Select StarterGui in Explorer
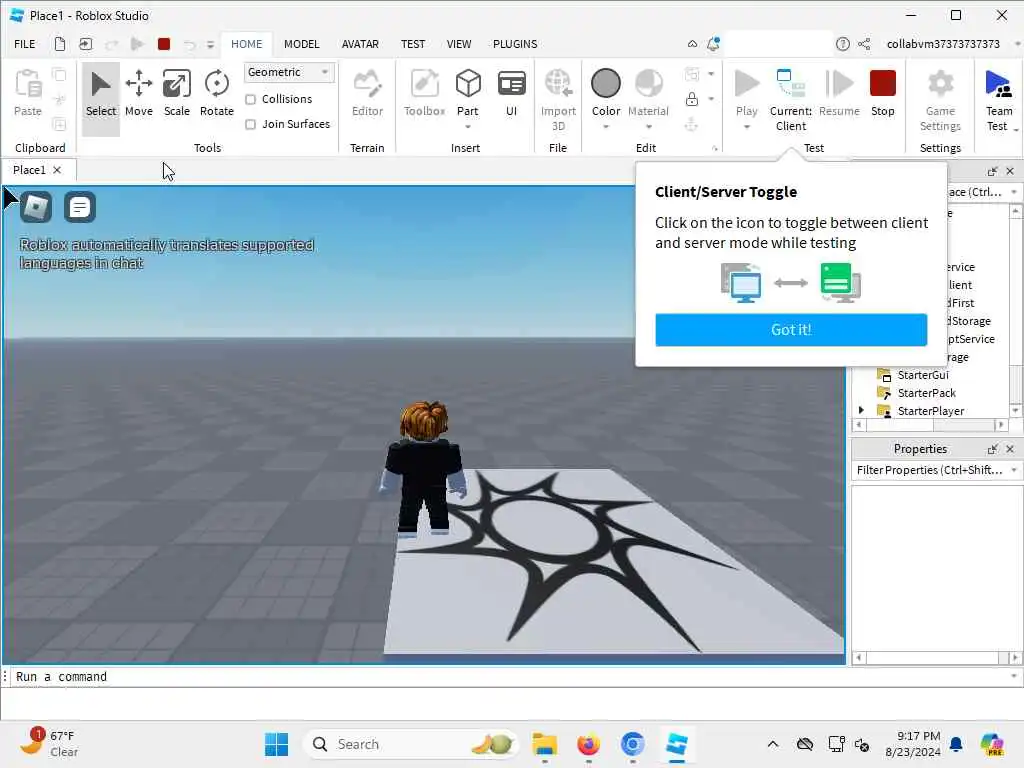 coord(923,375)
